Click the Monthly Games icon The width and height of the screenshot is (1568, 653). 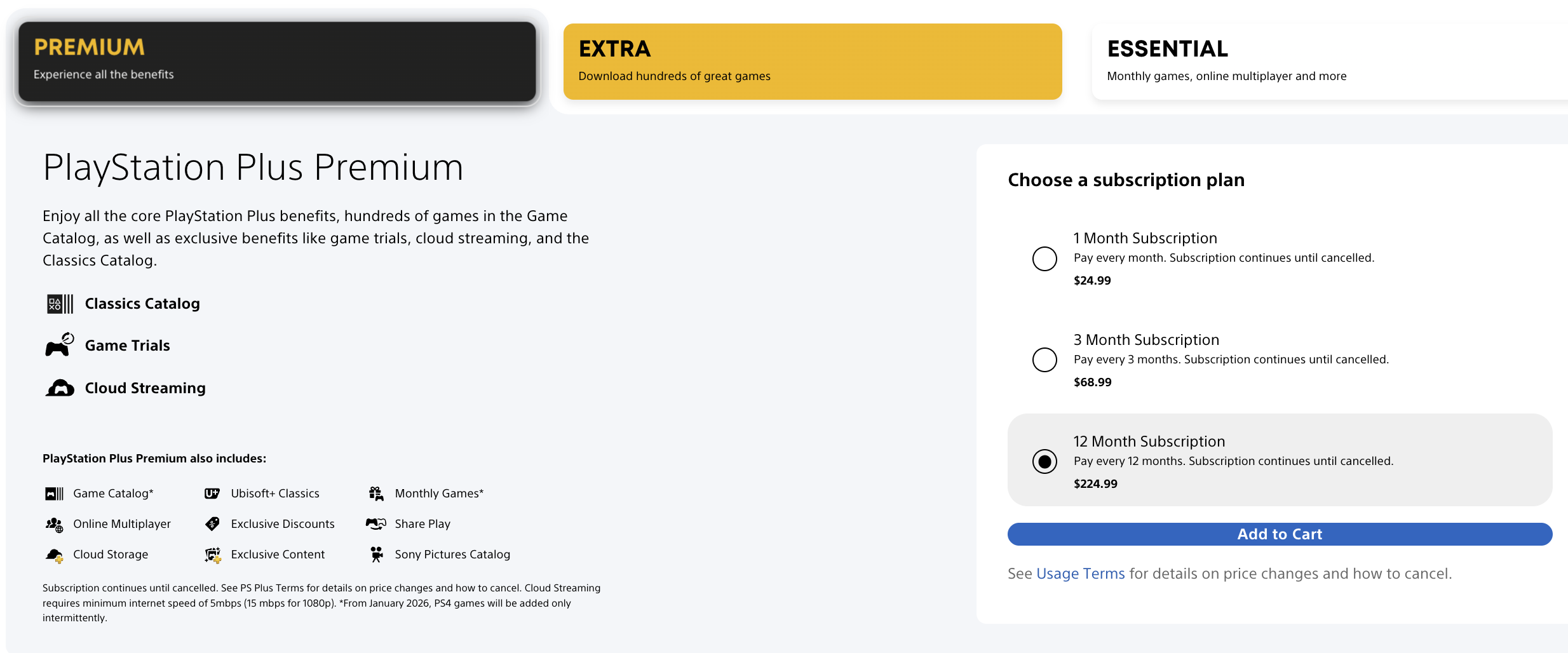click(x=376, y=494)
